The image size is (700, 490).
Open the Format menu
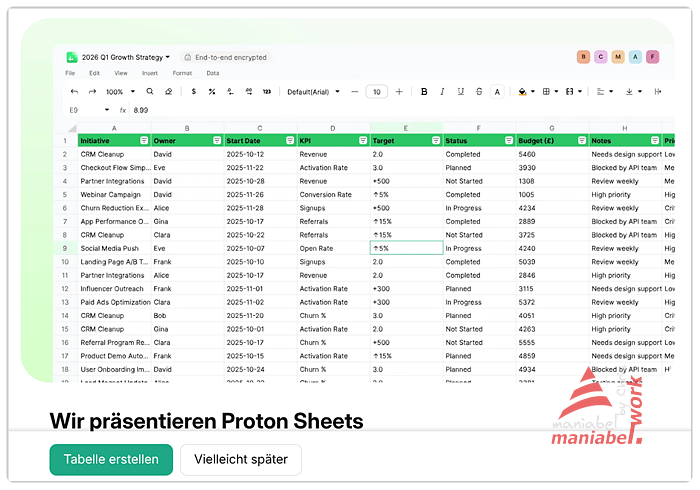click(182, 73)
